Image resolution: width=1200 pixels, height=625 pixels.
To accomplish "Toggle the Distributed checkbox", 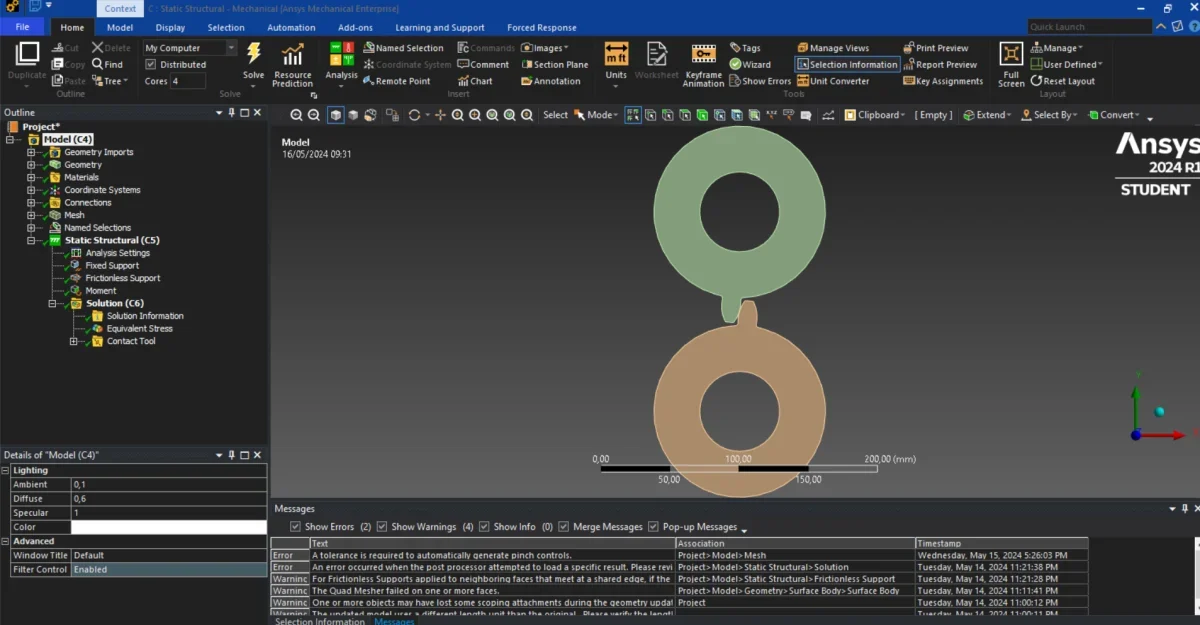I will [151, 65].
